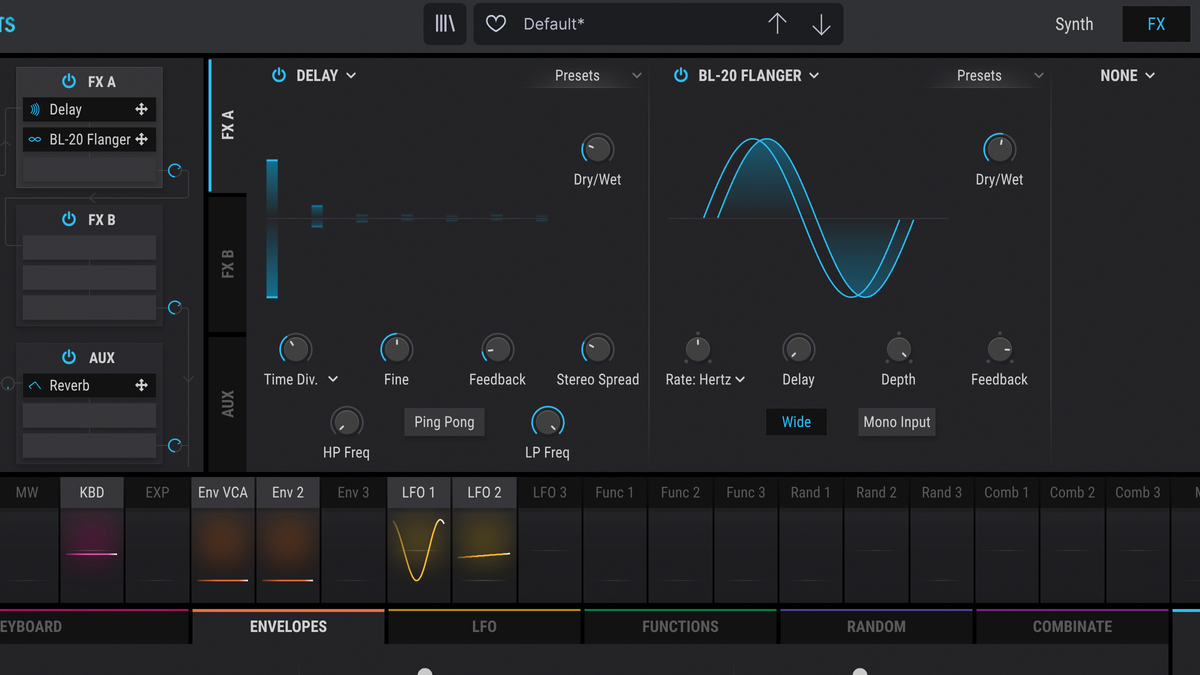Toggle the DELAY module power button
This screenshot has width=1200, height=675.
pyautogui.click(x=279, y=74)
